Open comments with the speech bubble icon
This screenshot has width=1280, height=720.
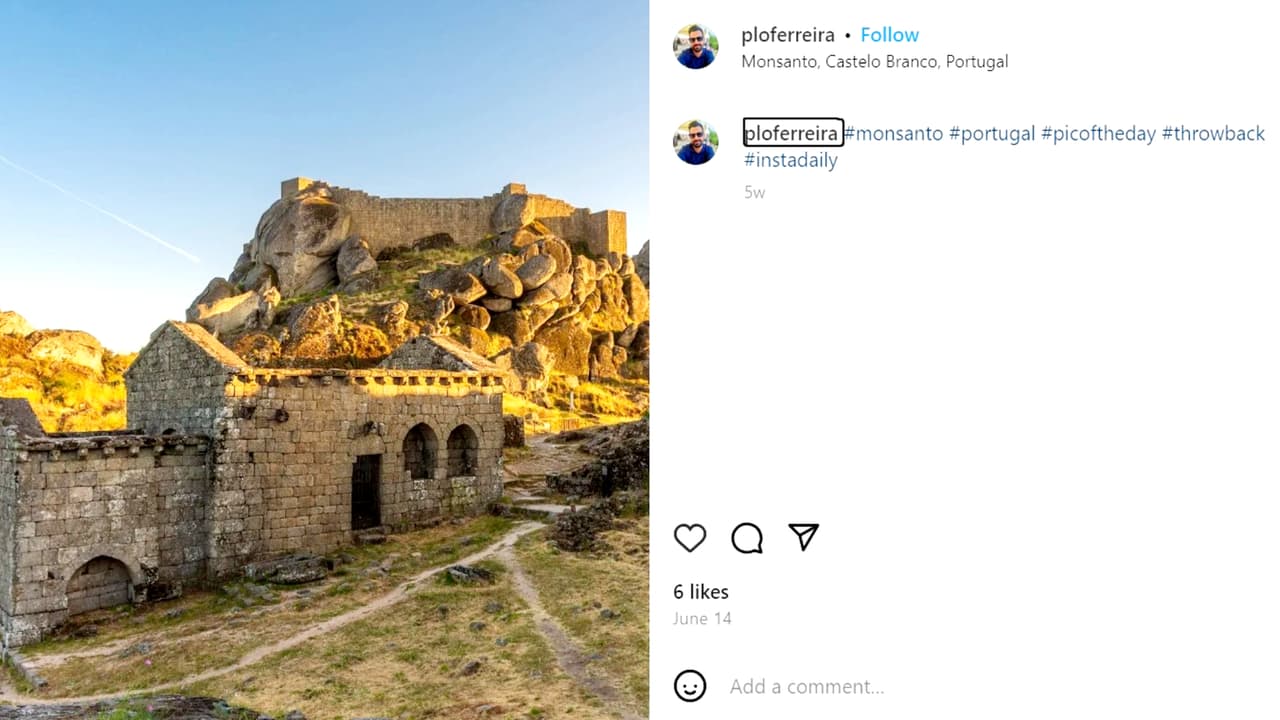(747, 538)
